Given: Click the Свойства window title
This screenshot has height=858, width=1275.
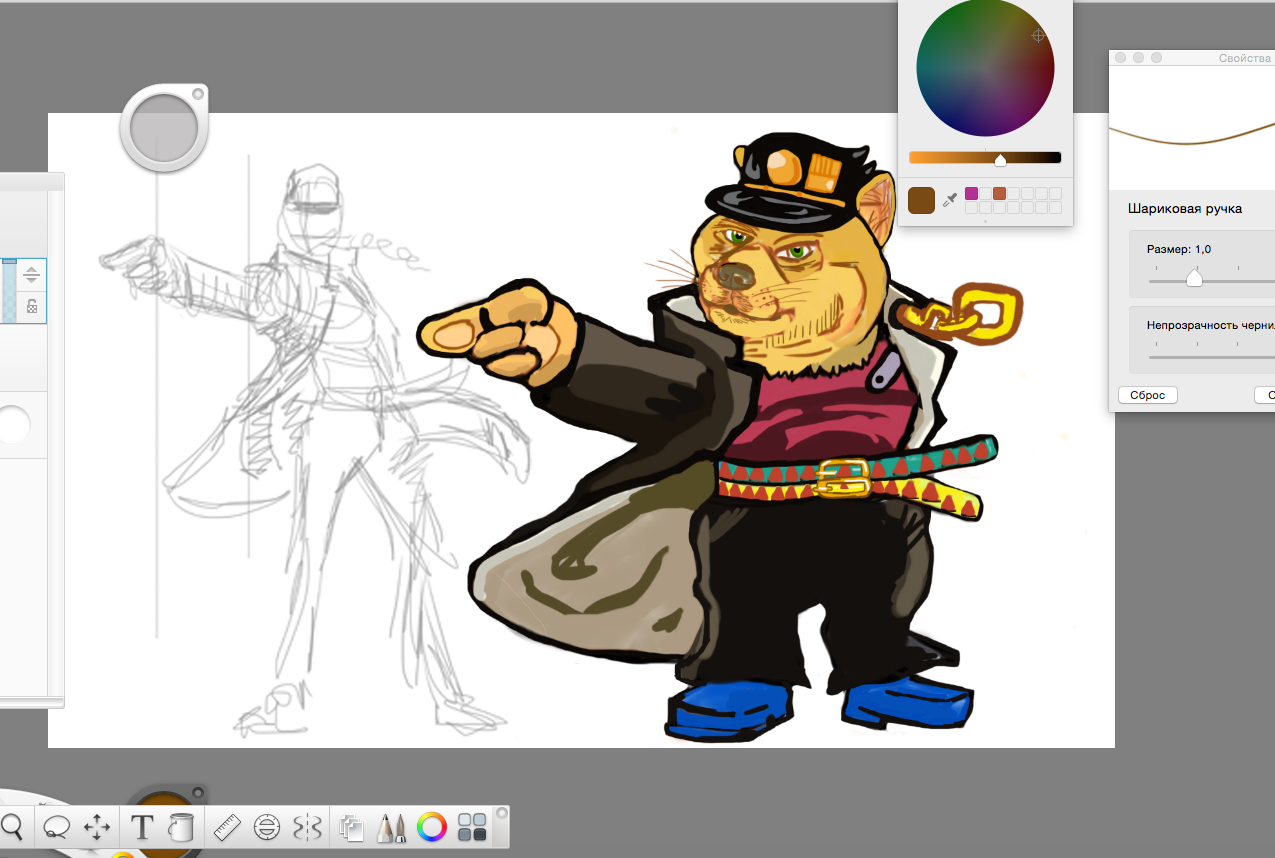Looking at the screenshot, I should 1244,58.
